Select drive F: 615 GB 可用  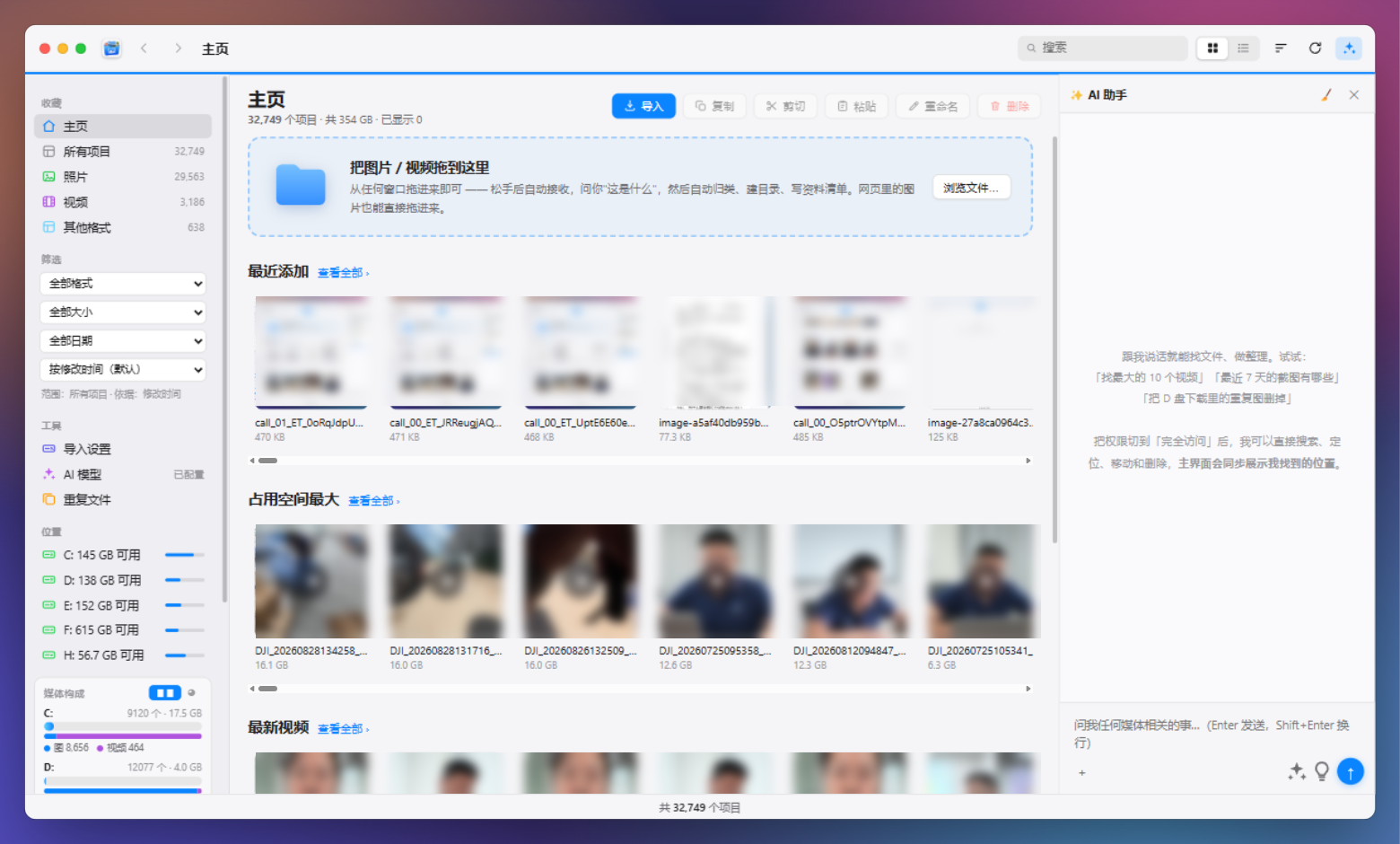click(123, 630)
